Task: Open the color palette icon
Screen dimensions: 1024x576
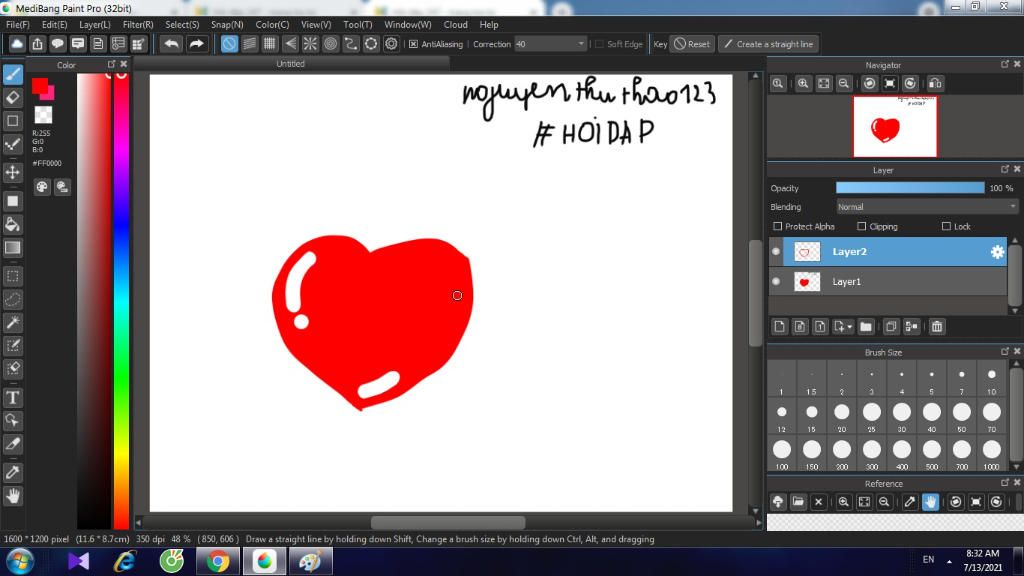Action: click(x=42, y=187)
